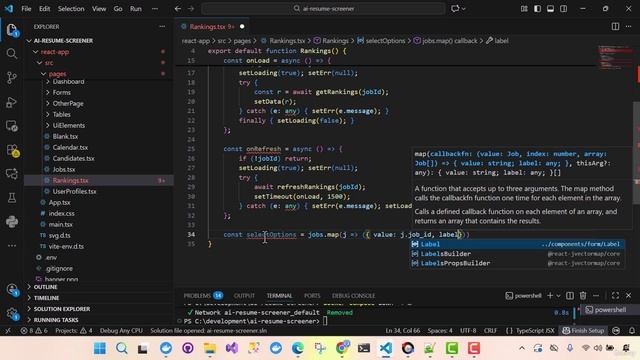Viewport: 640px width, 360px height.
Task: Open the terminal launch profile dropdown arrow
Action: (558, 296)
